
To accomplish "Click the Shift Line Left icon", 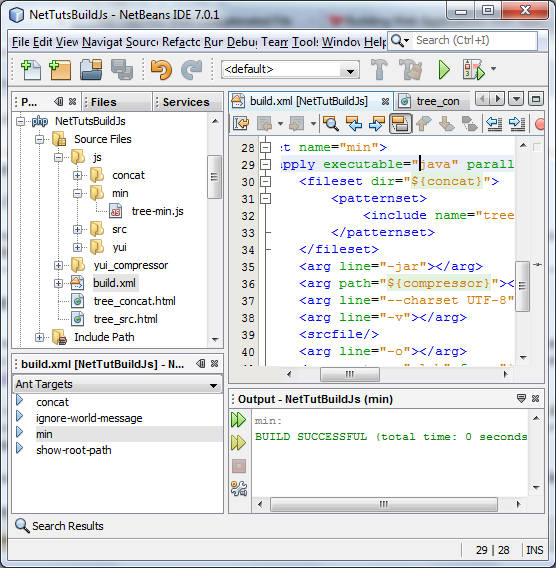I will [494, 124].
